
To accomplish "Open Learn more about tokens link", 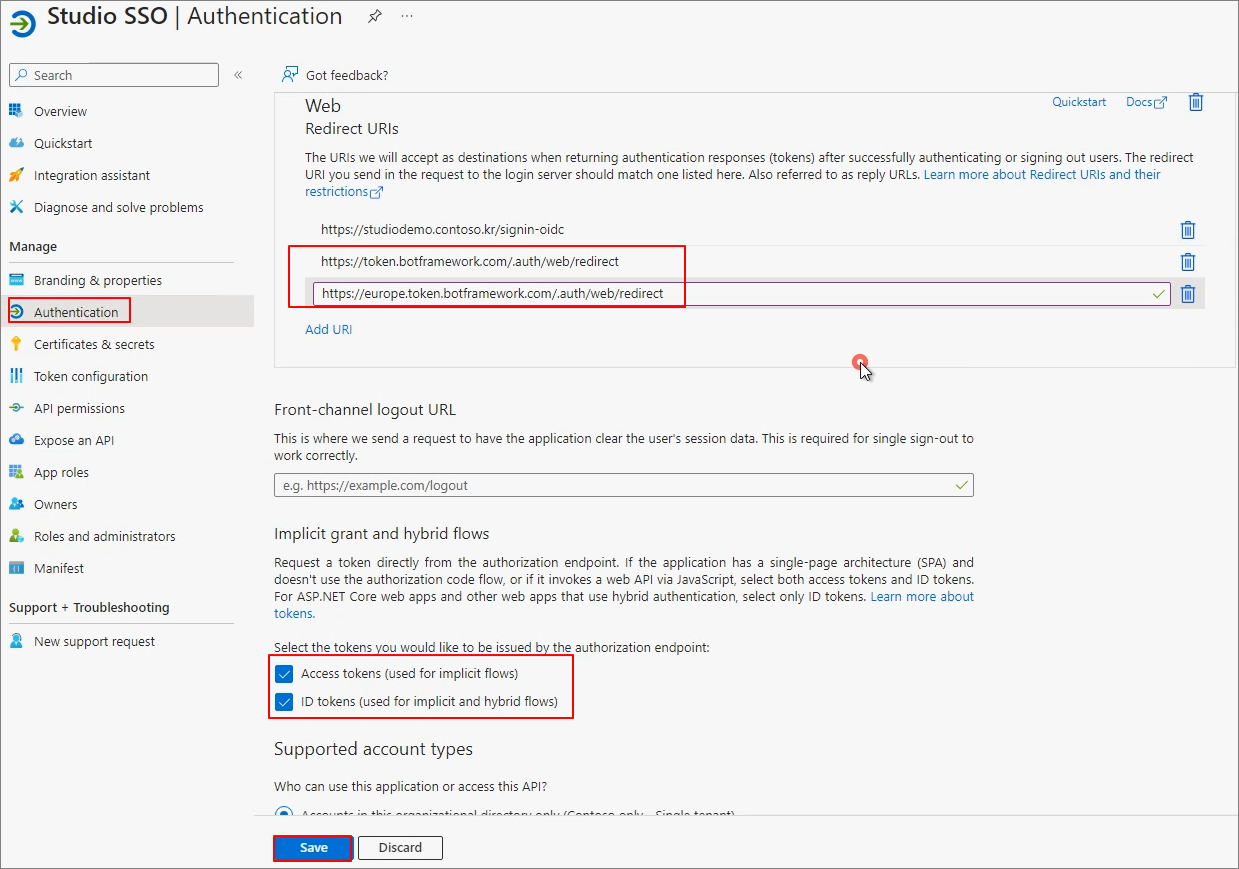I will point(922,597).
